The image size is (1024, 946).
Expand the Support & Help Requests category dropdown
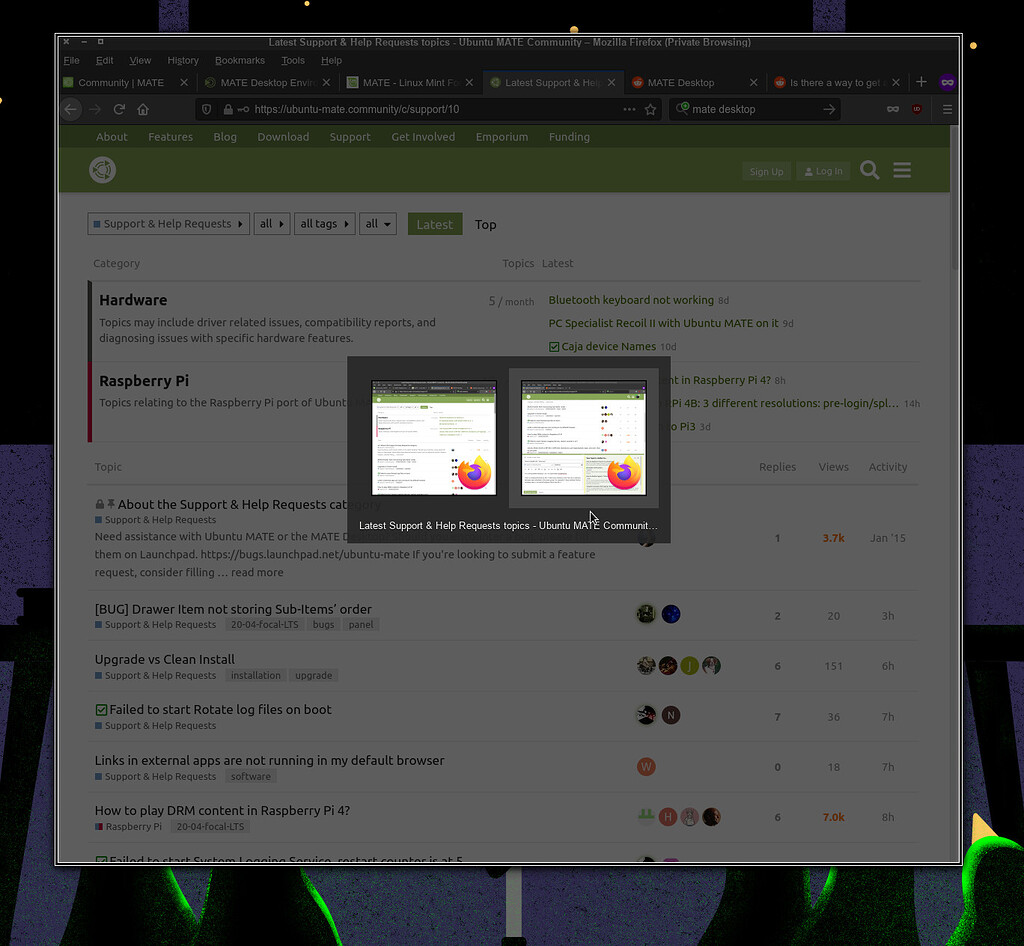coord(168,224)
